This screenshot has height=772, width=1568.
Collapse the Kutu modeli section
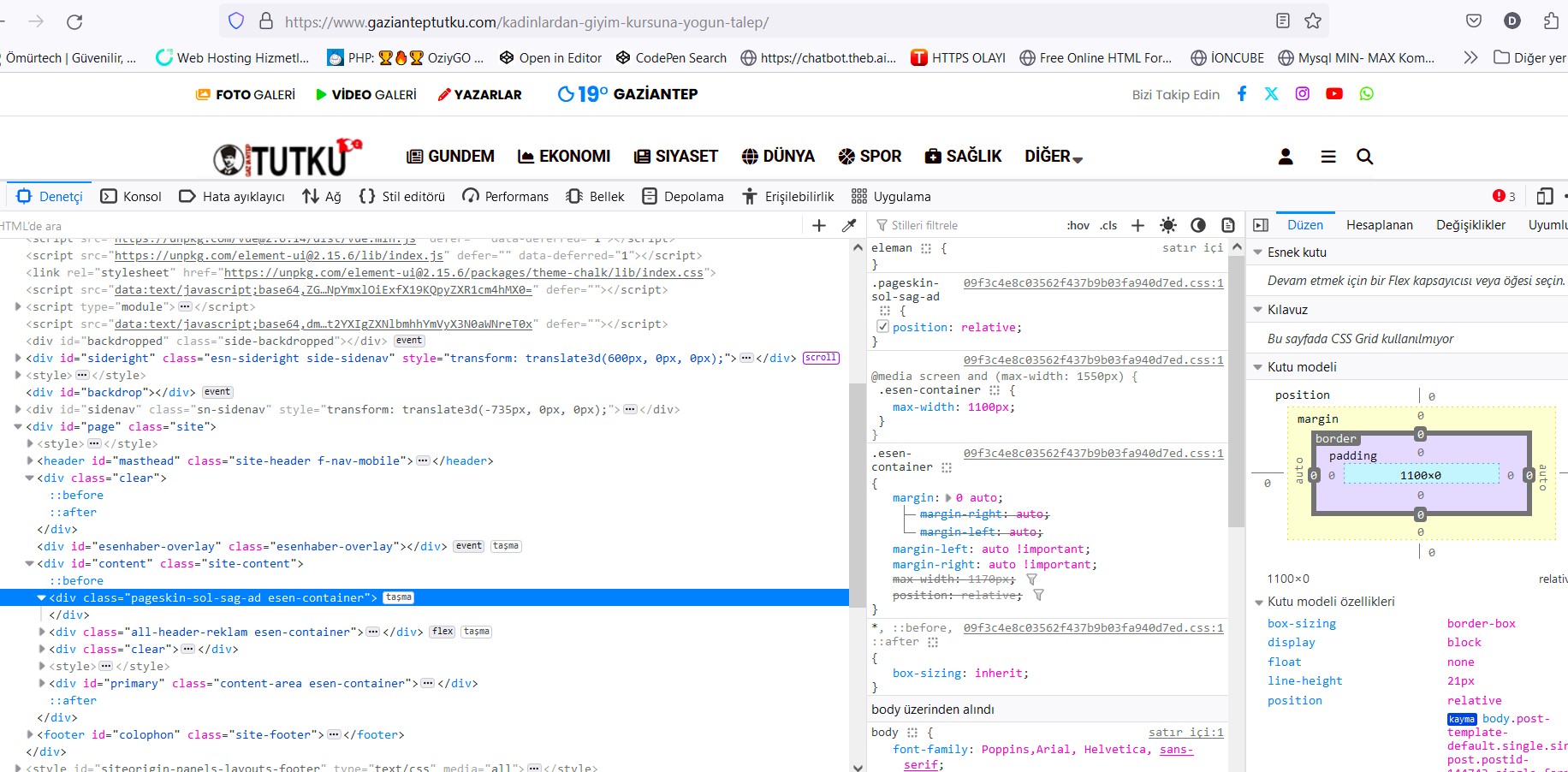1258,367
